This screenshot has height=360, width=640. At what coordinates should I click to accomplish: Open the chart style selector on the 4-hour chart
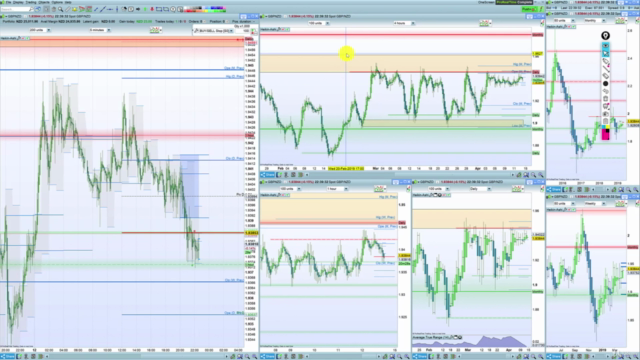(x=485, y=23)
